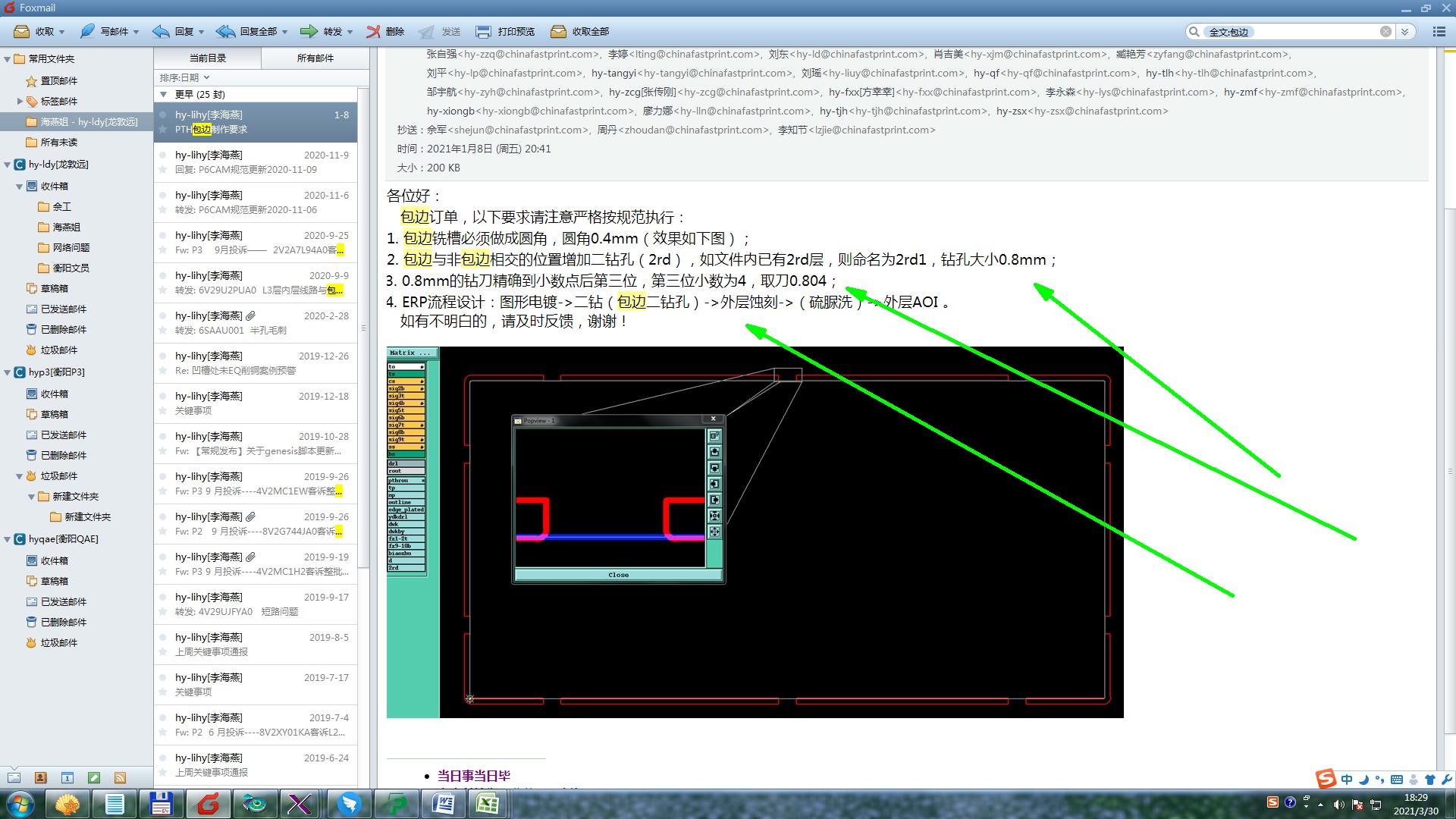This screenshot has height=819, width=1456.
Task: Expand the 标签邮件 tree node
Action: pos(20,101)
